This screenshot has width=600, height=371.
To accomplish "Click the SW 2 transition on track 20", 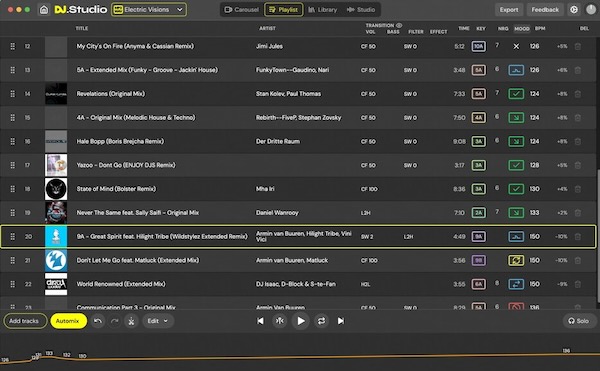I will [367, 237].
